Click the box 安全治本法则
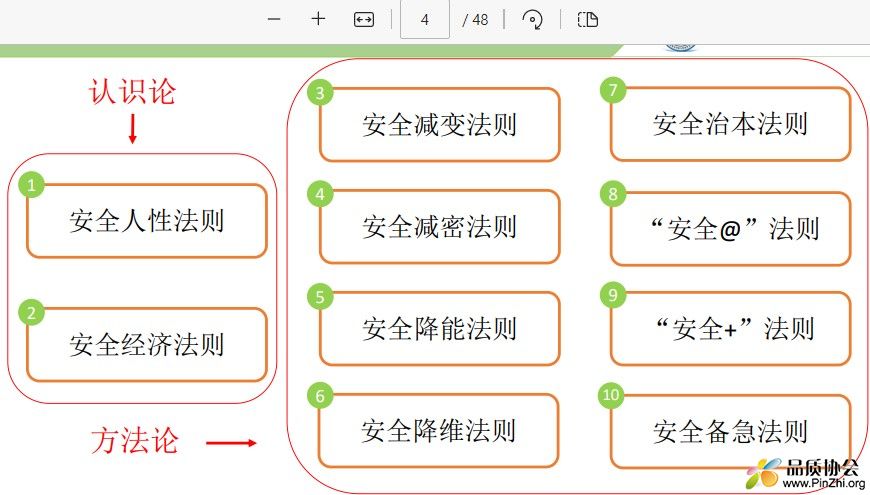Screen dimensions: 870x495 (x=730, y=124)
